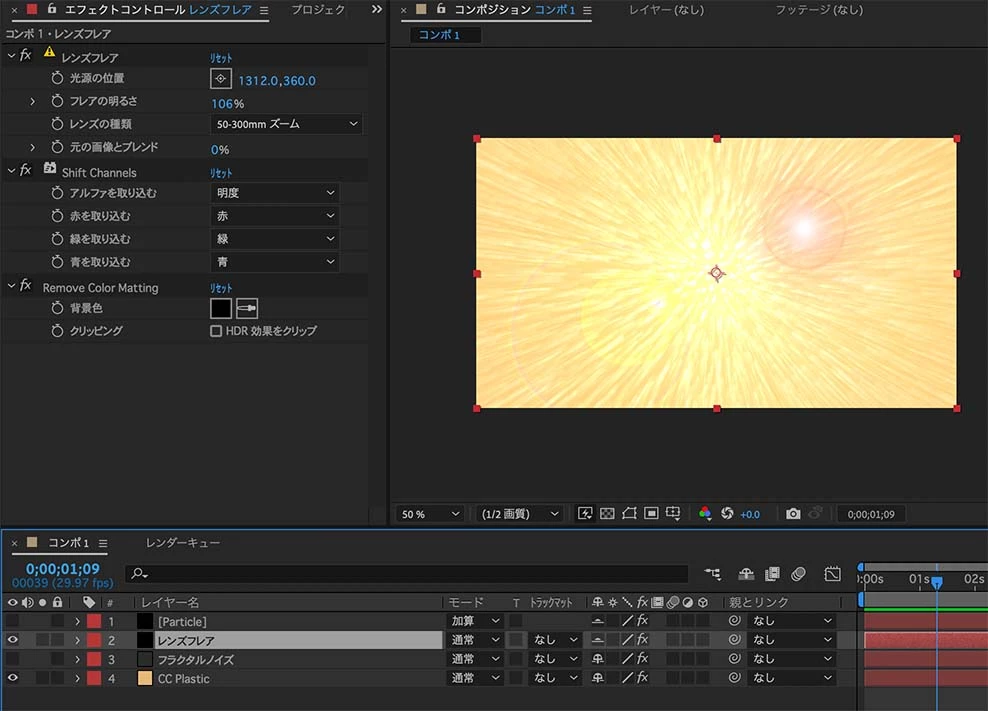The width and height of the screenshot is (988, 711).
Task: Expand the 元の画像とブレンド property
Action: tap(33, 147)
